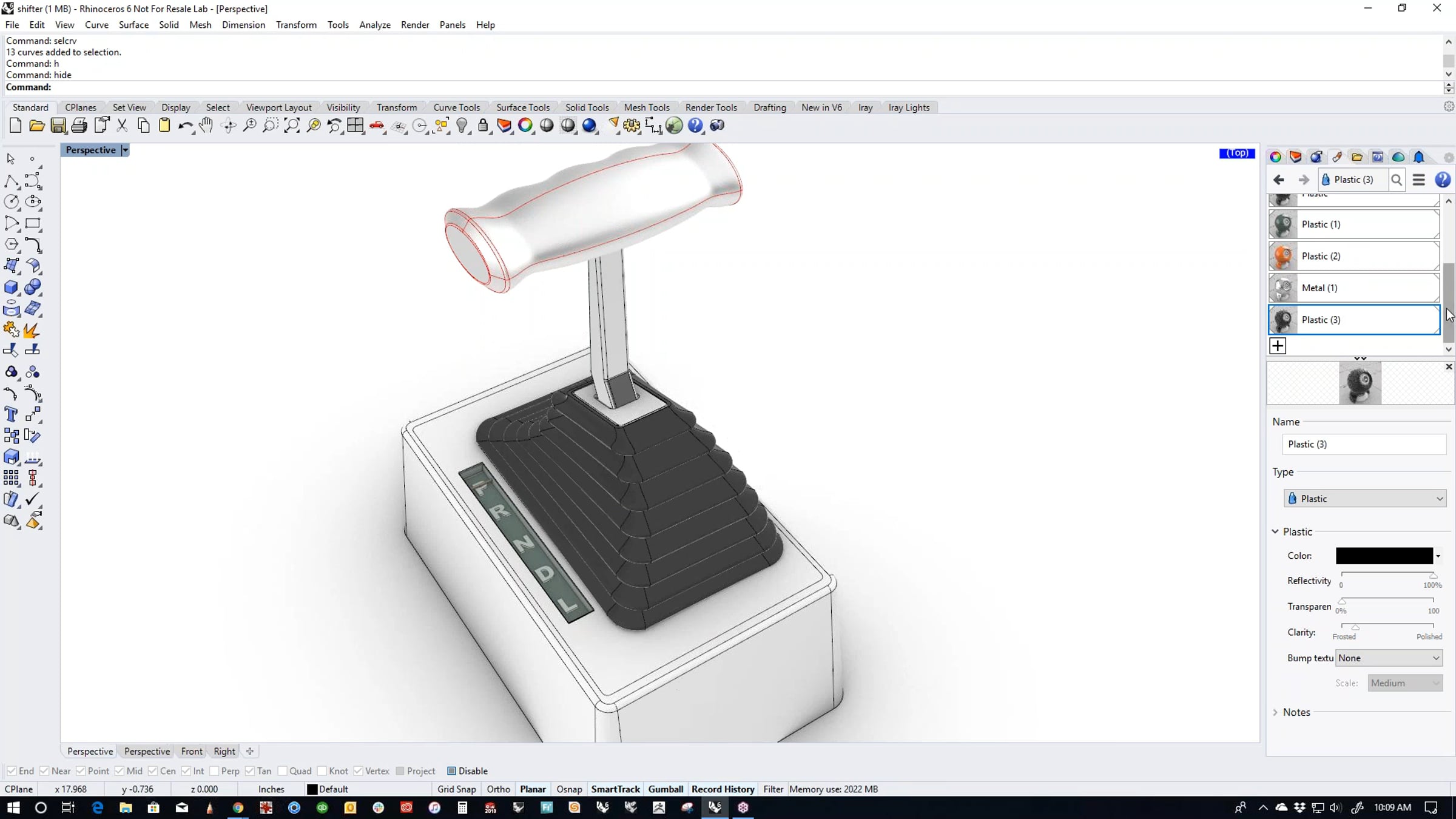Click the Filter button in status bar
The image size is (1456, 819).
pyautogui.click(x=773, y=789)
